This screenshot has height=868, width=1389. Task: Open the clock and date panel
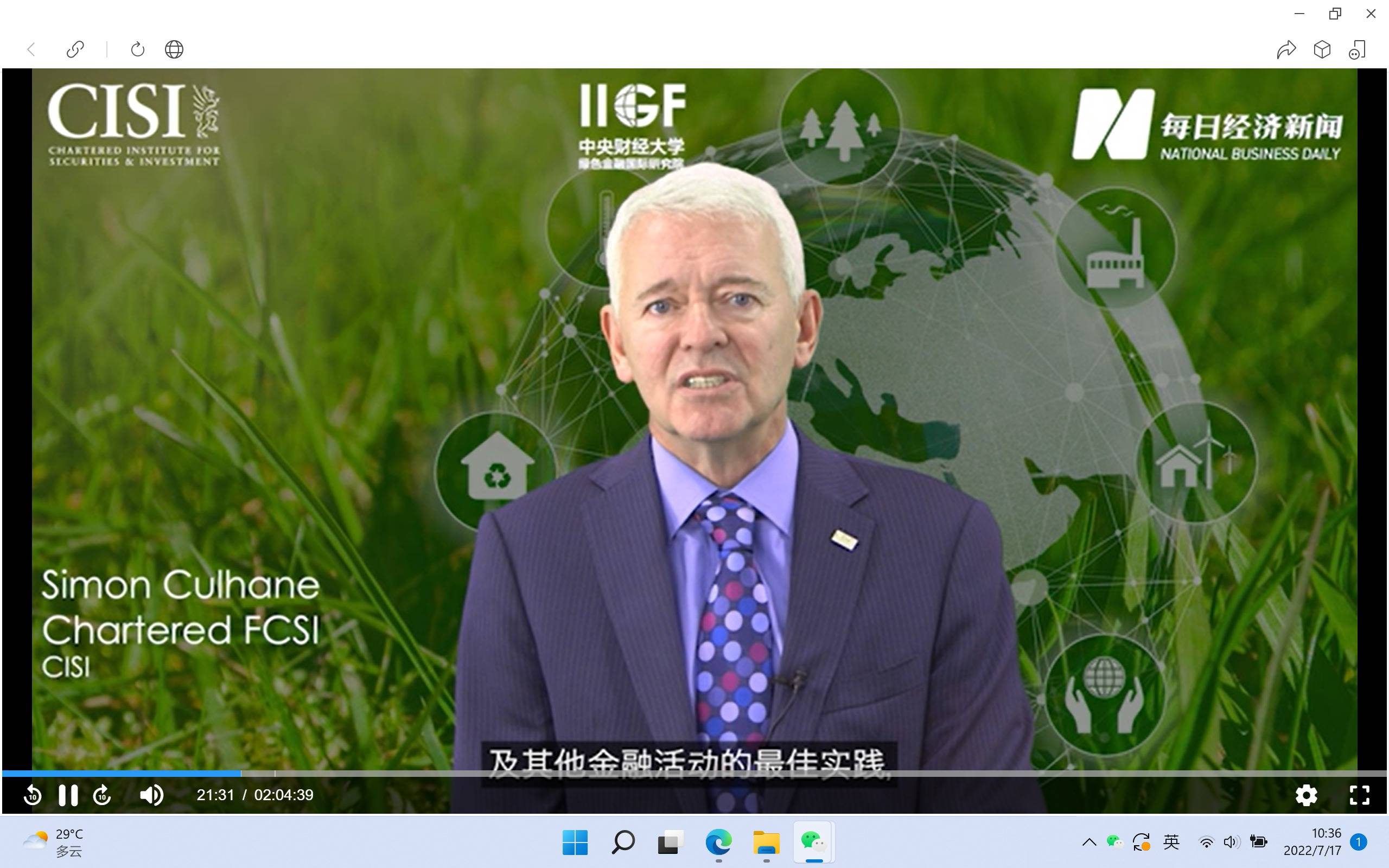1312,841
